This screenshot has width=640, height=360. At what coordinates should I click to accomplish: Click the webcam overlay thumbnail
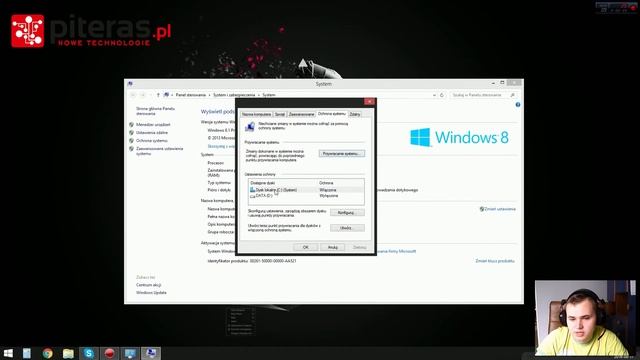(585, 318)
